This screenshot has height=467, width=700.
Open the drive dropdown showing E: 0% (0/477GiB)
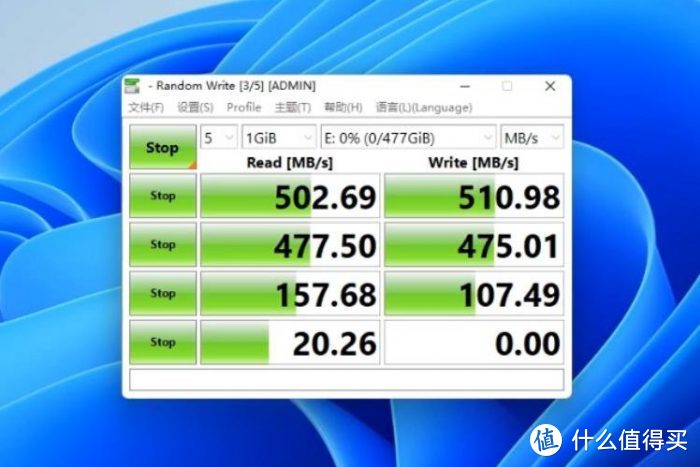[408, 138]
